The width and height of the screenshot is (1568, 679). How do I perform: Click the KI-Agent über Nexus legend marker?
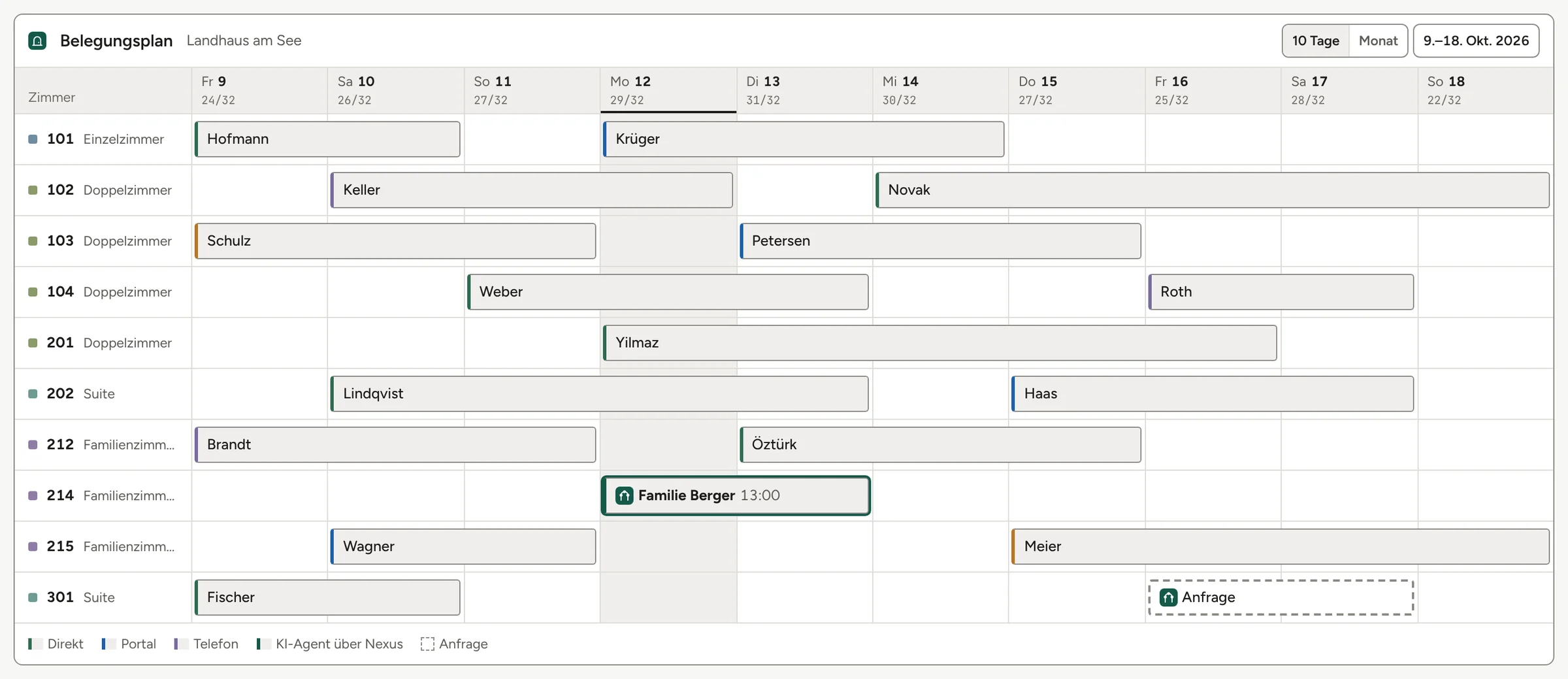click(x=264, y=644)
